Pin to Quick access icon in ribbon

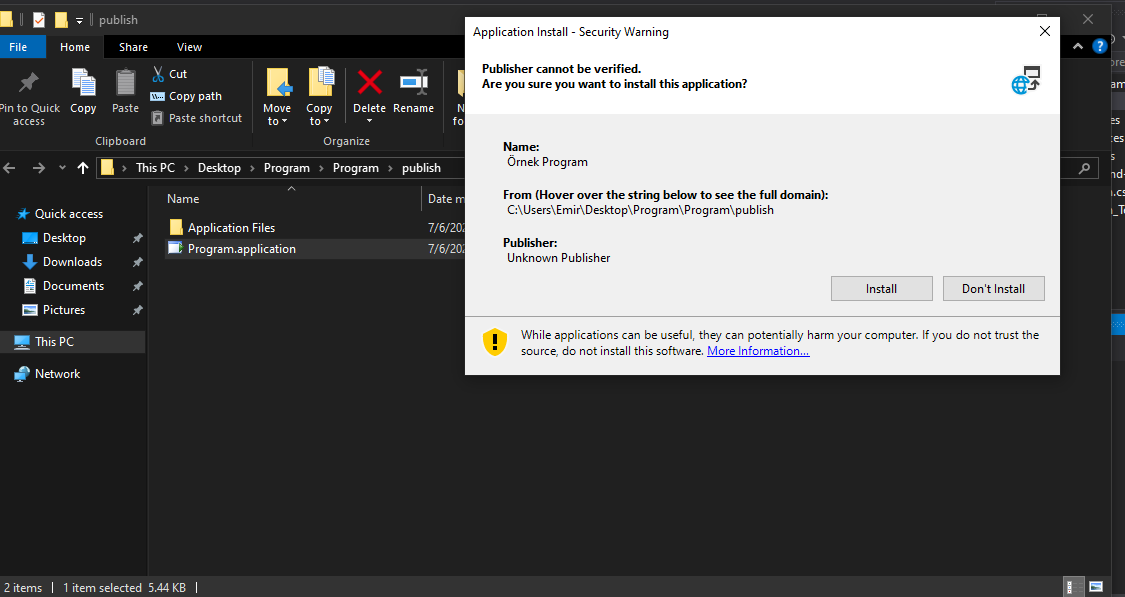[29, 83]
